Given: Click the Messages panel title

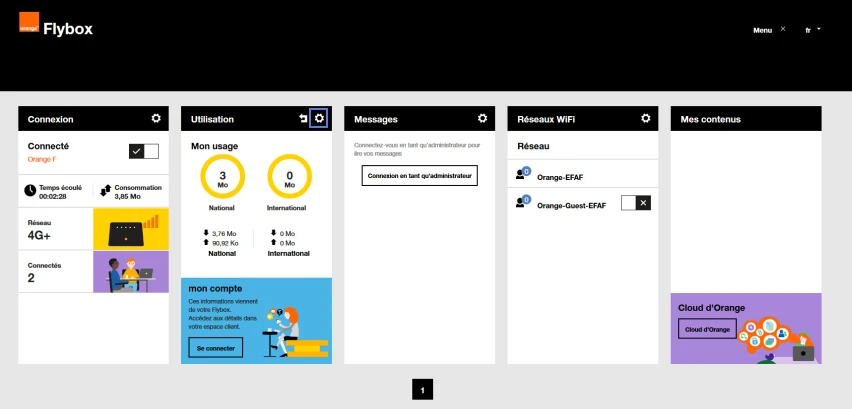Looking at the screenshot, I should click(375, 119).
